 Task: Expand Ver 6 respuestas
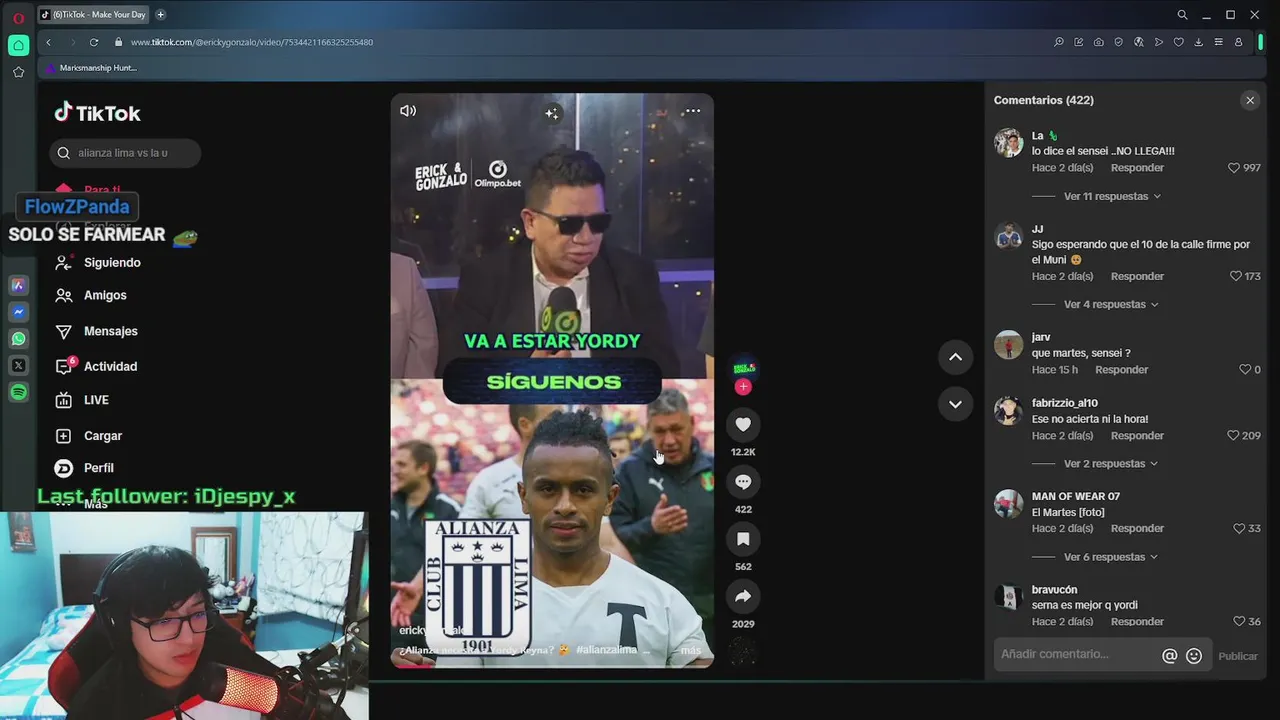tap(1111, 557)
